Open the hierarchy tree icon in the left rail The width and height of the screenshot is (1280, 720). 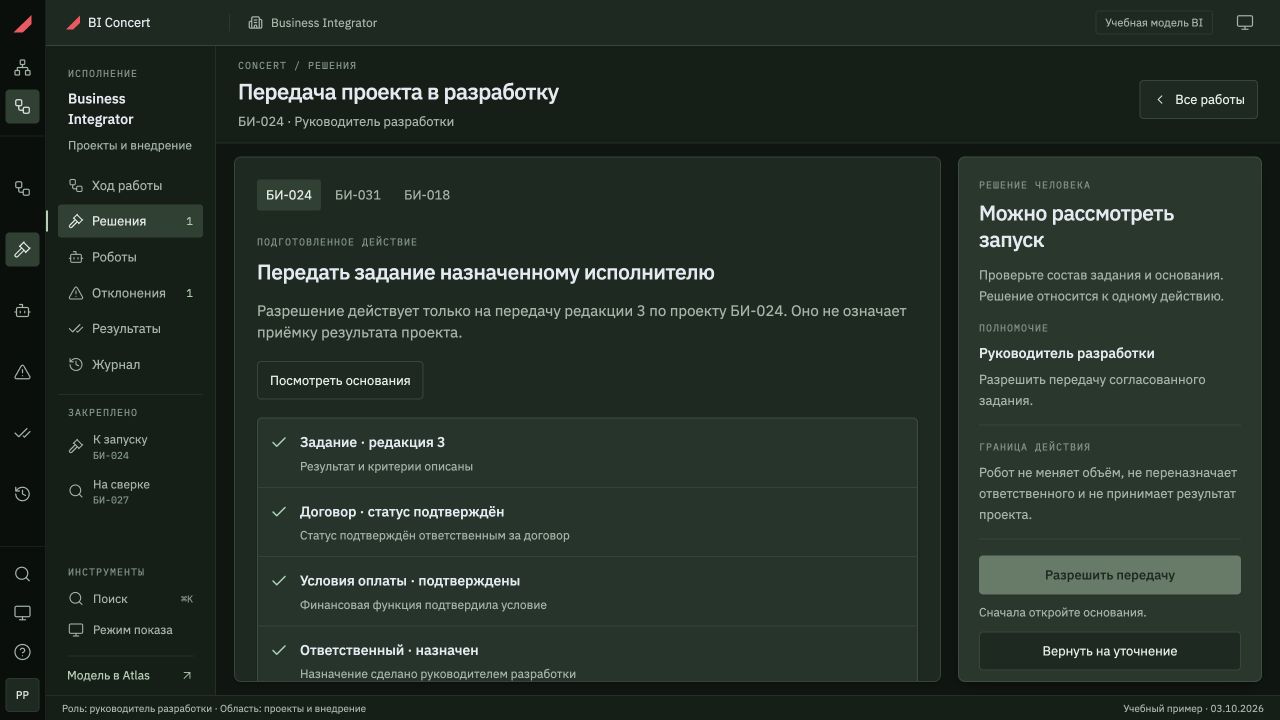(22, 68)
